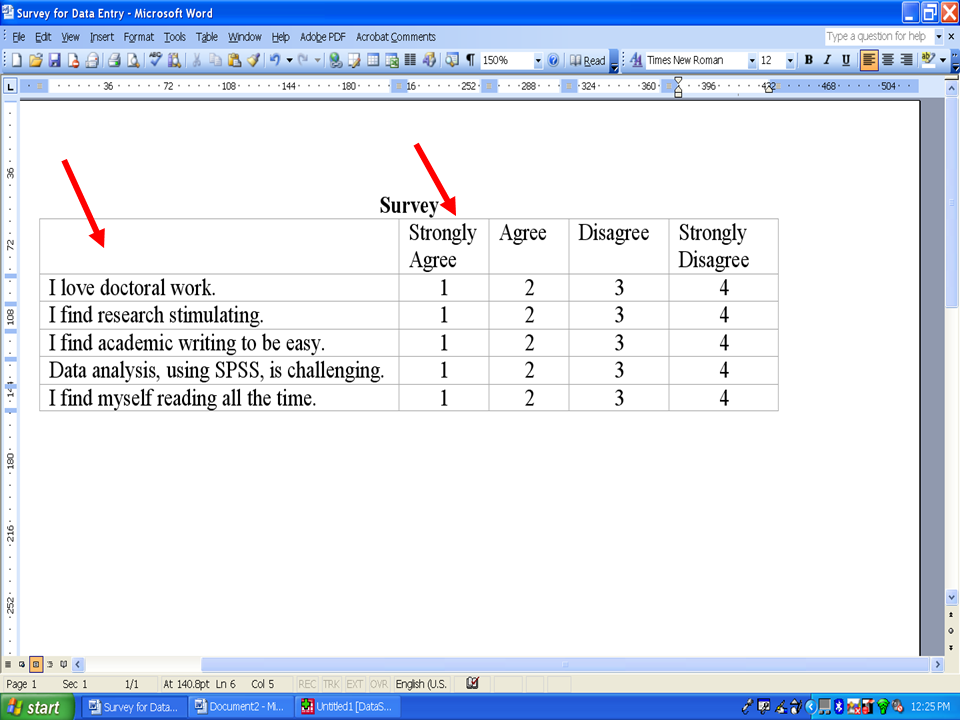The image size is (960, 720).
Task: Expand the Times New Roman font list
Action: [752, 61]
